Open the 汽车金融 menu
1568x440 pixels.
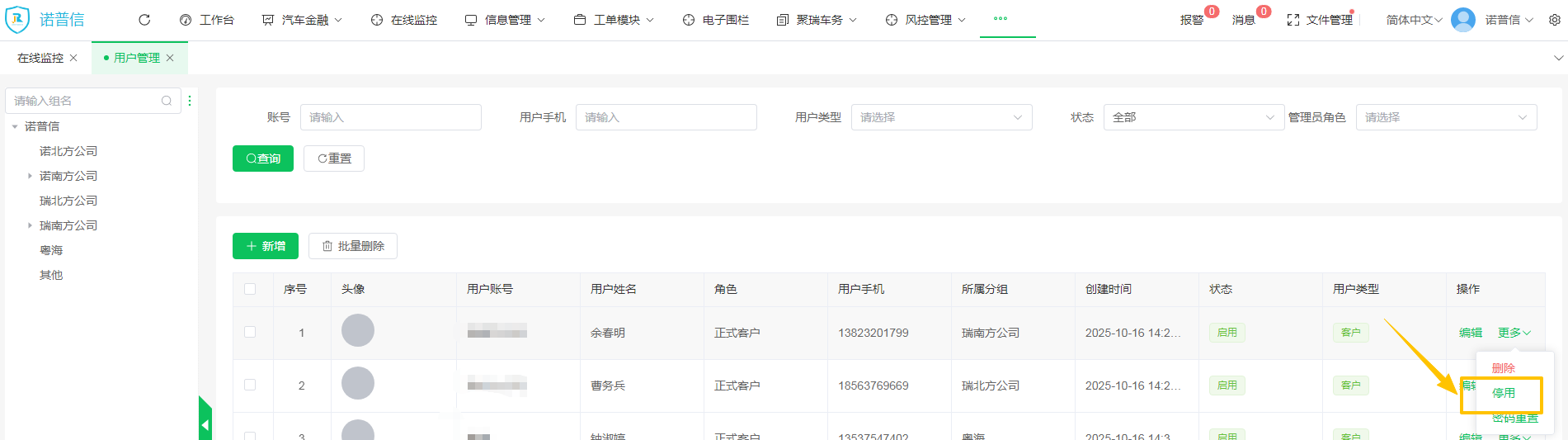click(x=303, y=20)
